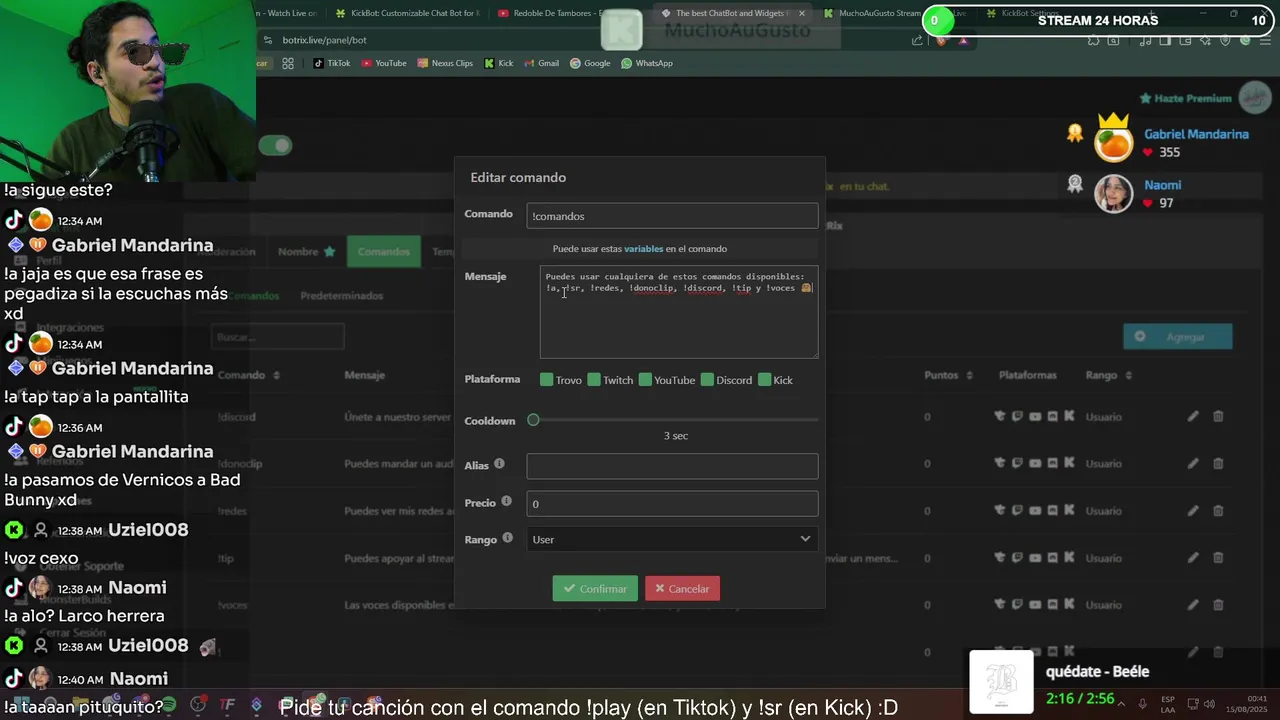Viewport: 1280px width, 720px height.
Task: Open Nexus Clips bookmark
Action: [445, 63]
